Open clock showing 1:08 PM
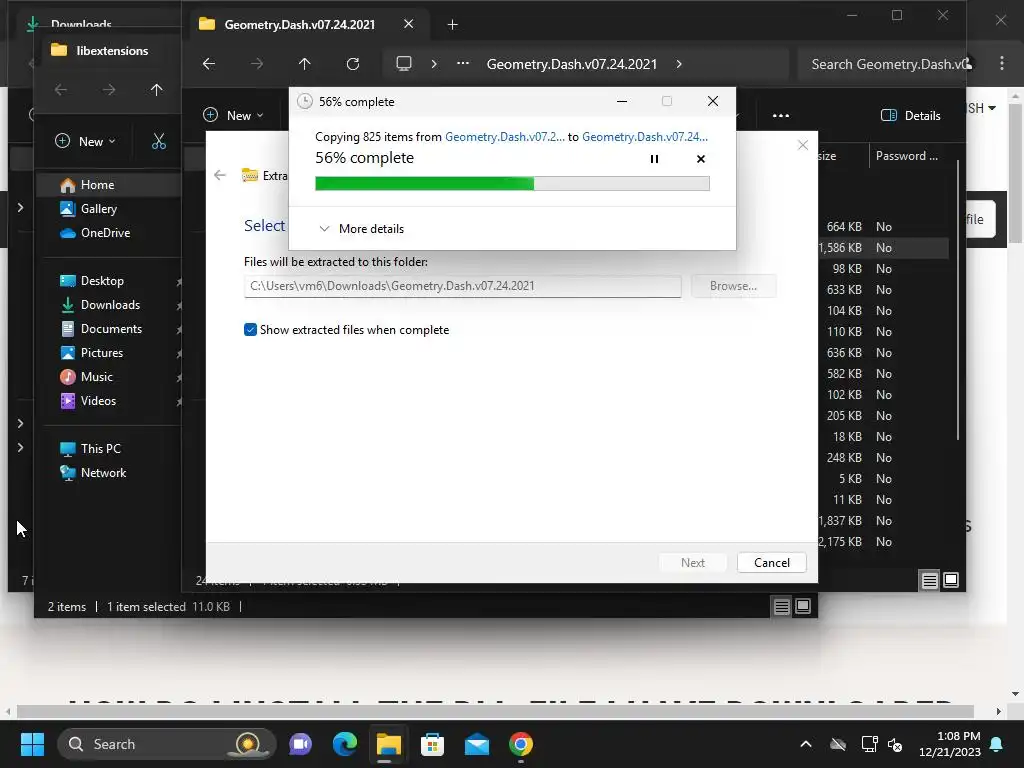Screen dimensions: 1024x768 (950, 744)
